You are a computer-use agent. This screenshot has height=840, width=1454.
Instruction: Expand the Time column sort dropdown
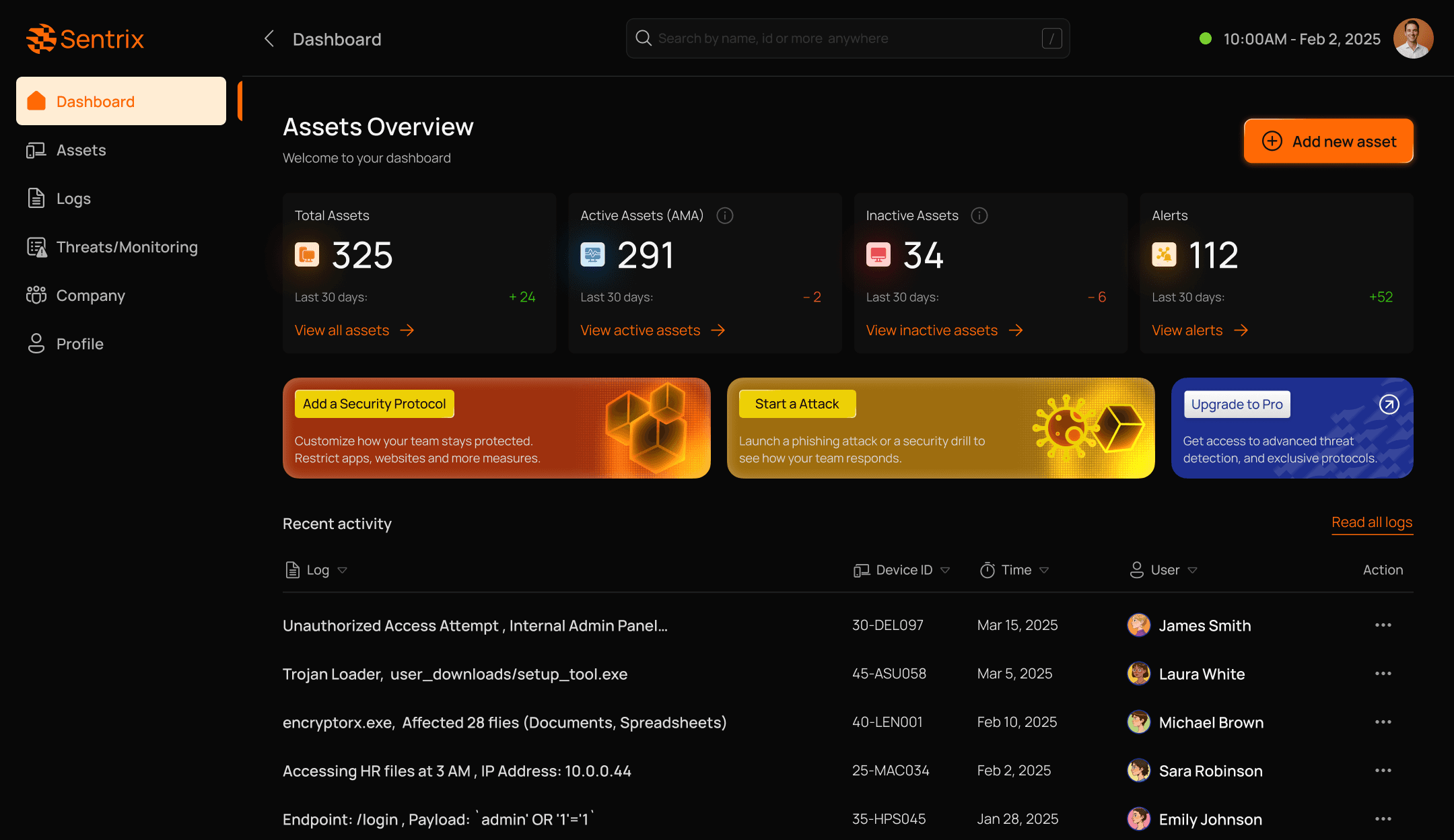[x=1044, y=570]
